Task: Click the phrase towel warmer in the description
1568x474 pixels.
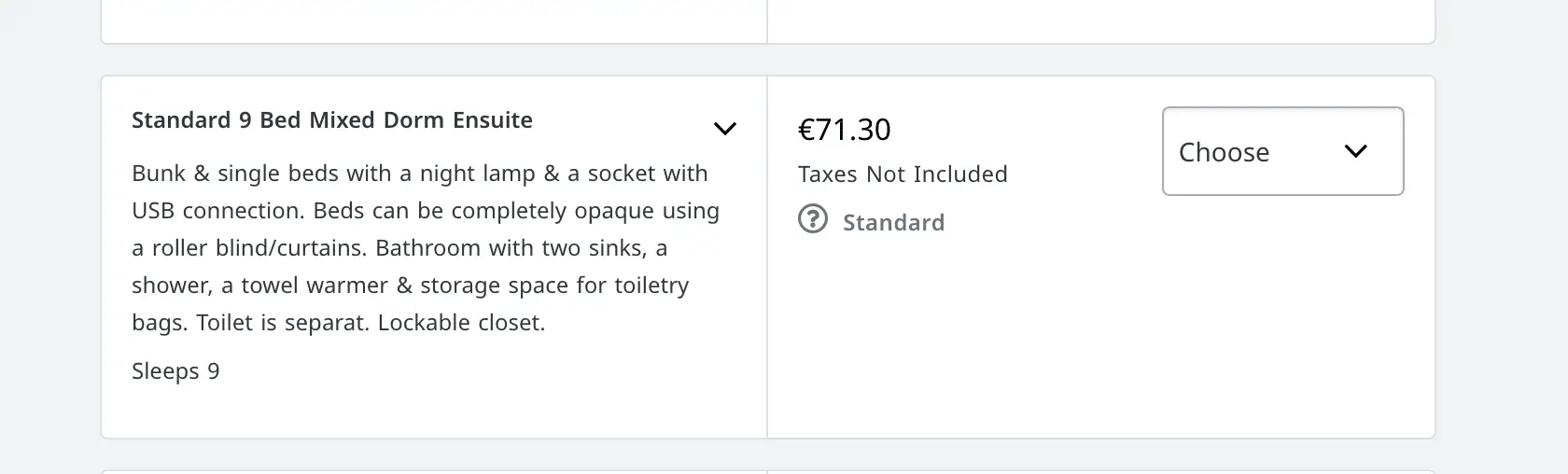Action: point(318,286)
